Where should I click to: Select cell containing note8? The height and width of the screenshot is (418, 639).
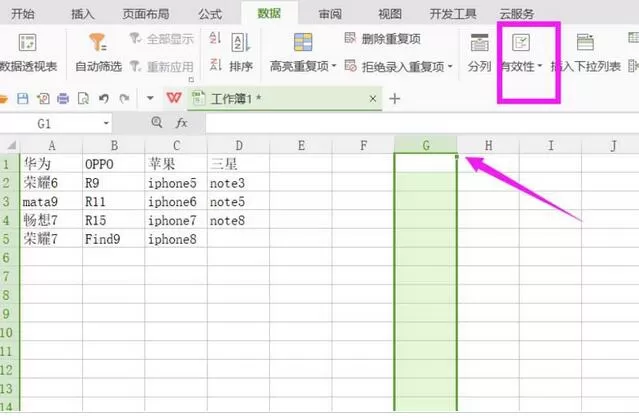pos(238,220)
